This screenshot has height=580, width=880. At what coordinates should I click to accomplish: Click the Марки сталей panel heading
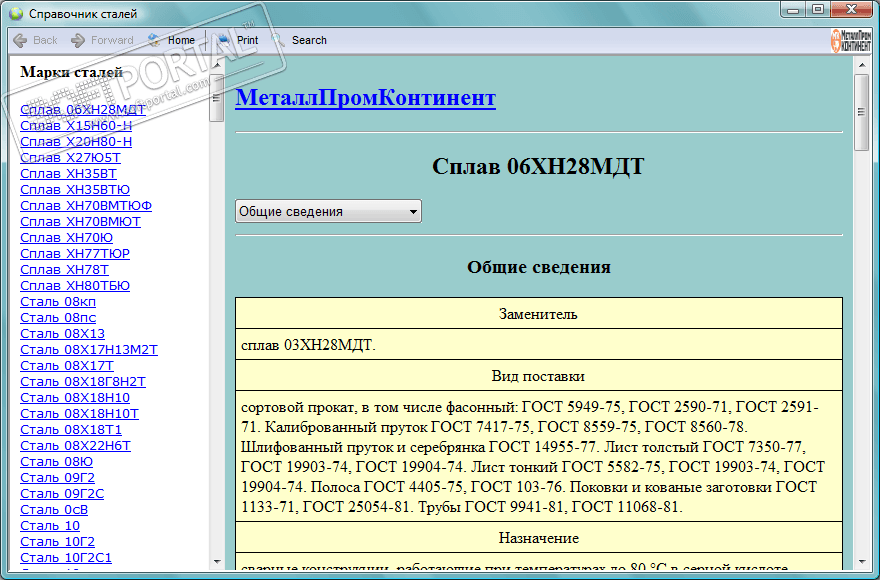tap(72, 72)
